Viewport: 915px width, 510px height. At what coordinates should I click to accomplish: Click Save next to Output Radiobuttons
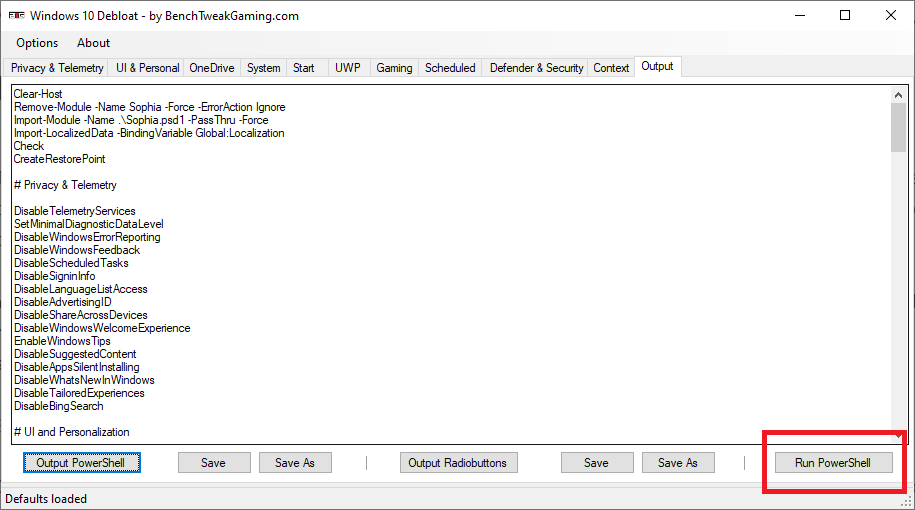point(596,463)
